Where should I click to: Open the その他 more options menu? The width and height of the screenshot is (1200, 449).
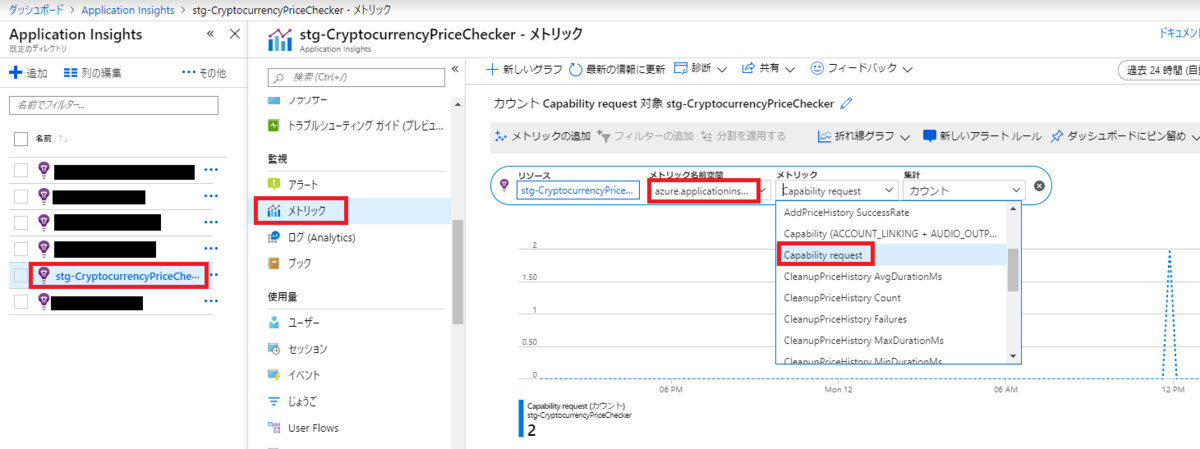point(203,73)
